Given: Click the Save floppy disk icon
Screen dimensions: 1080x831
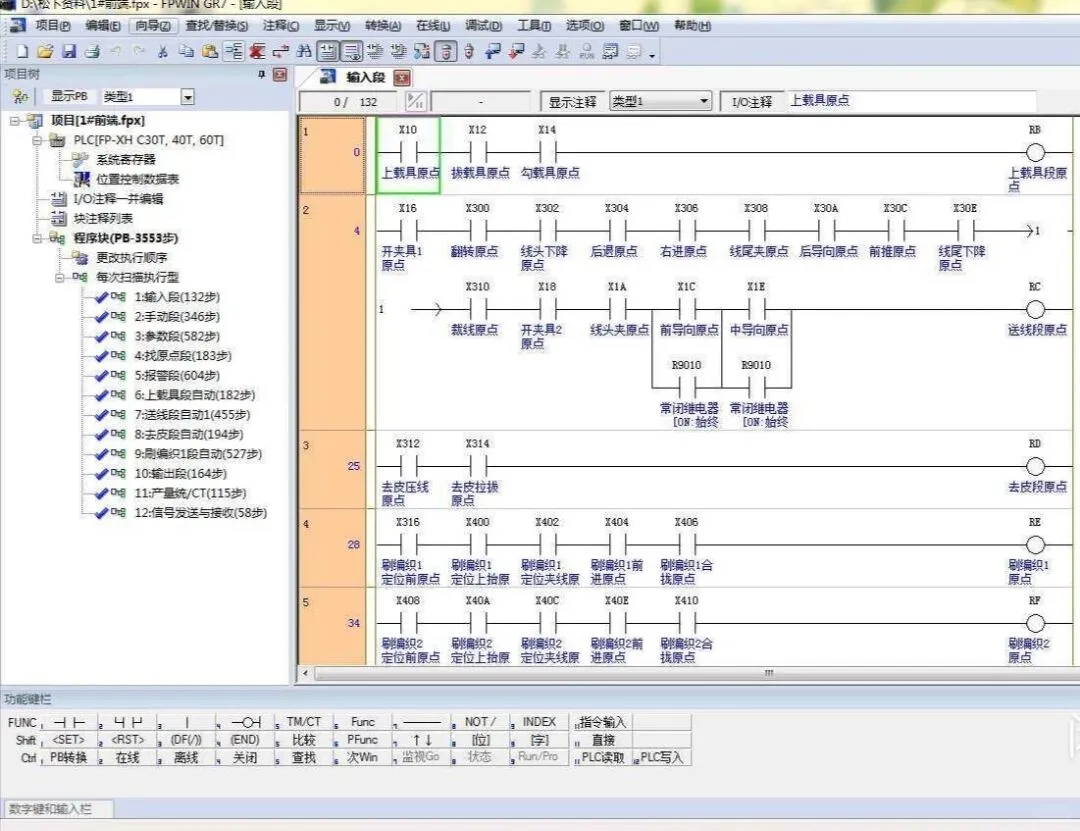Looking at the screenshot, I should (x=69, y=51).
